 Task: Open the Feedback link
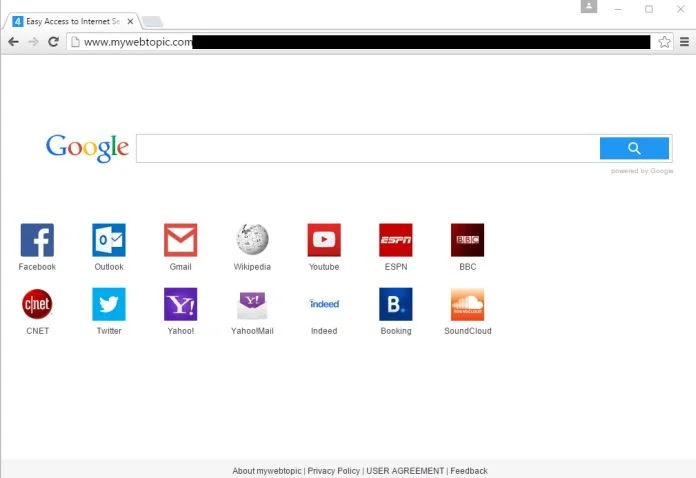469,471
